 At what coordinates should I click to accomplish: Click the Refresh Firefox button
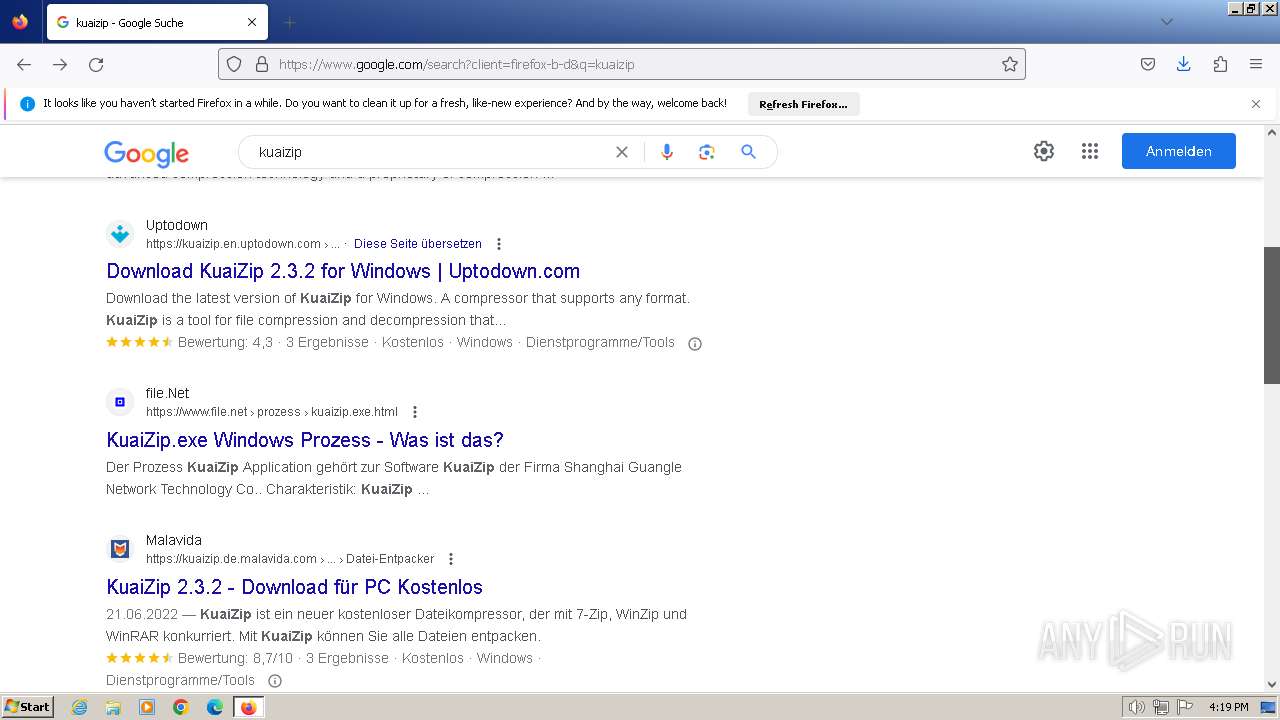[803, 104]
